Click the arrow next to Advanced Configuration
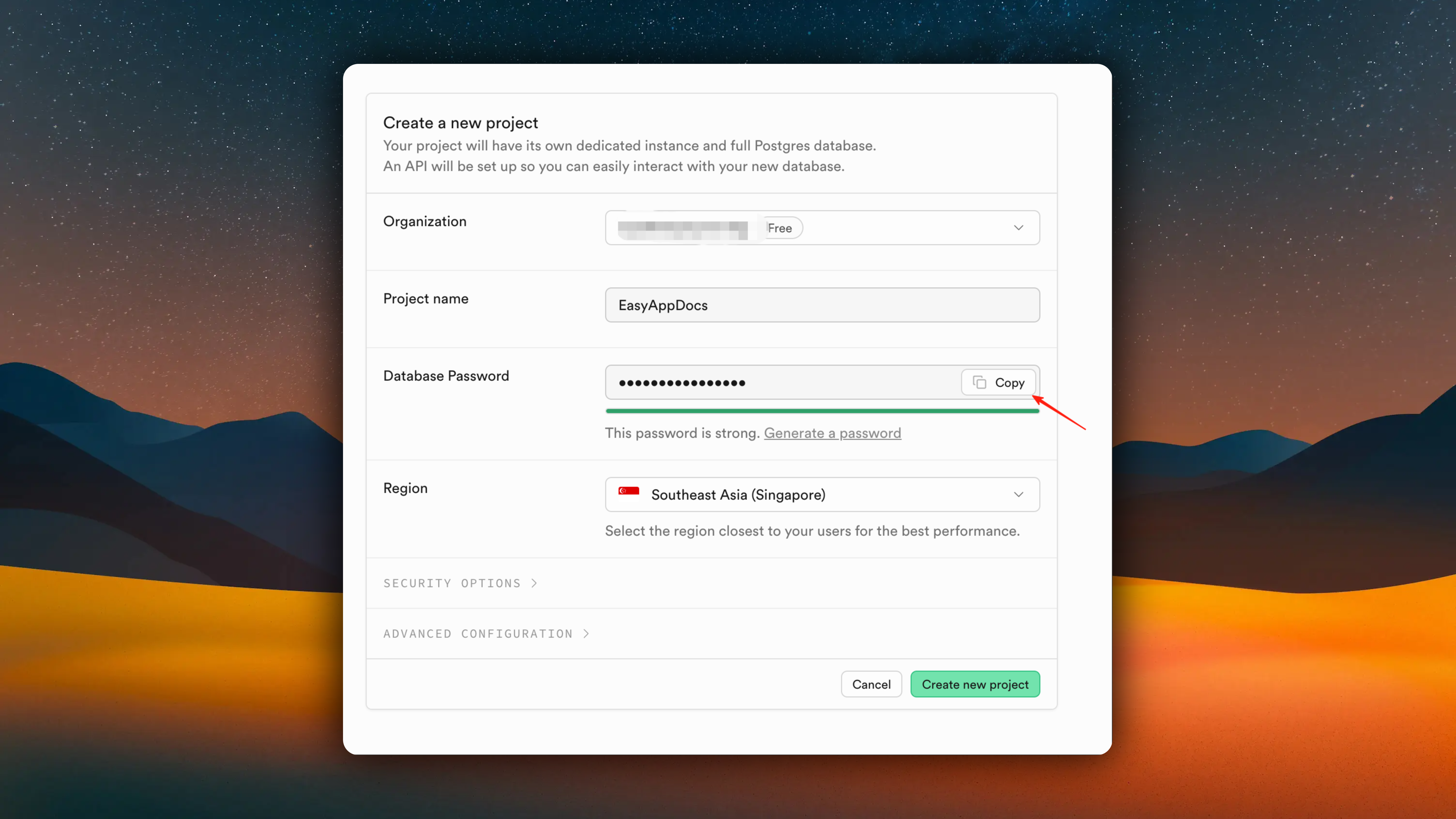This screenshot has width=1456, height=819. [x=586, y=634]
